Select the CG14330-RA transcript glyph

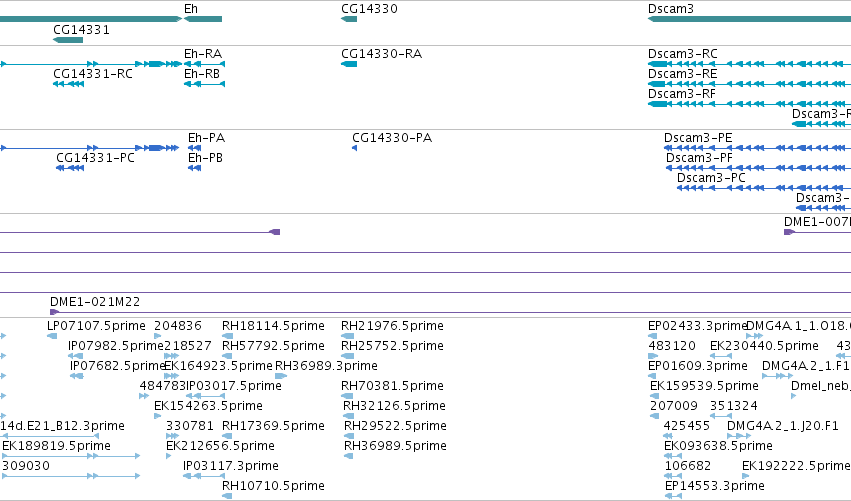[349, 64]
